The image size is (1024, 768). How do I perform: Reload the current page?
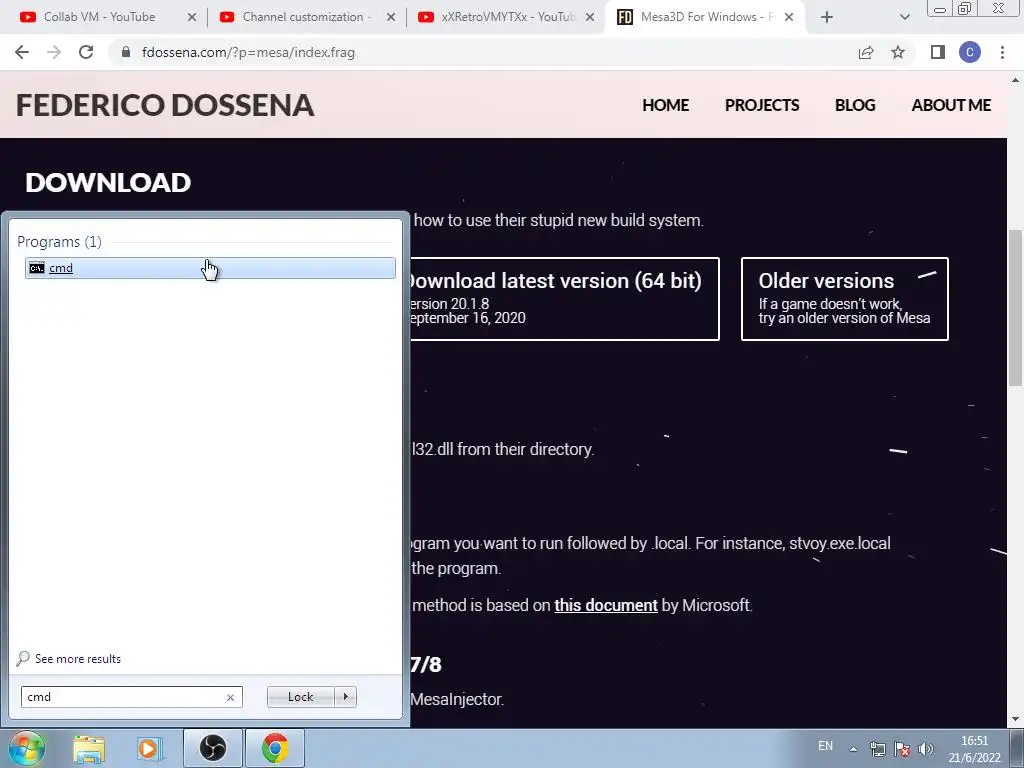point(86,52)
